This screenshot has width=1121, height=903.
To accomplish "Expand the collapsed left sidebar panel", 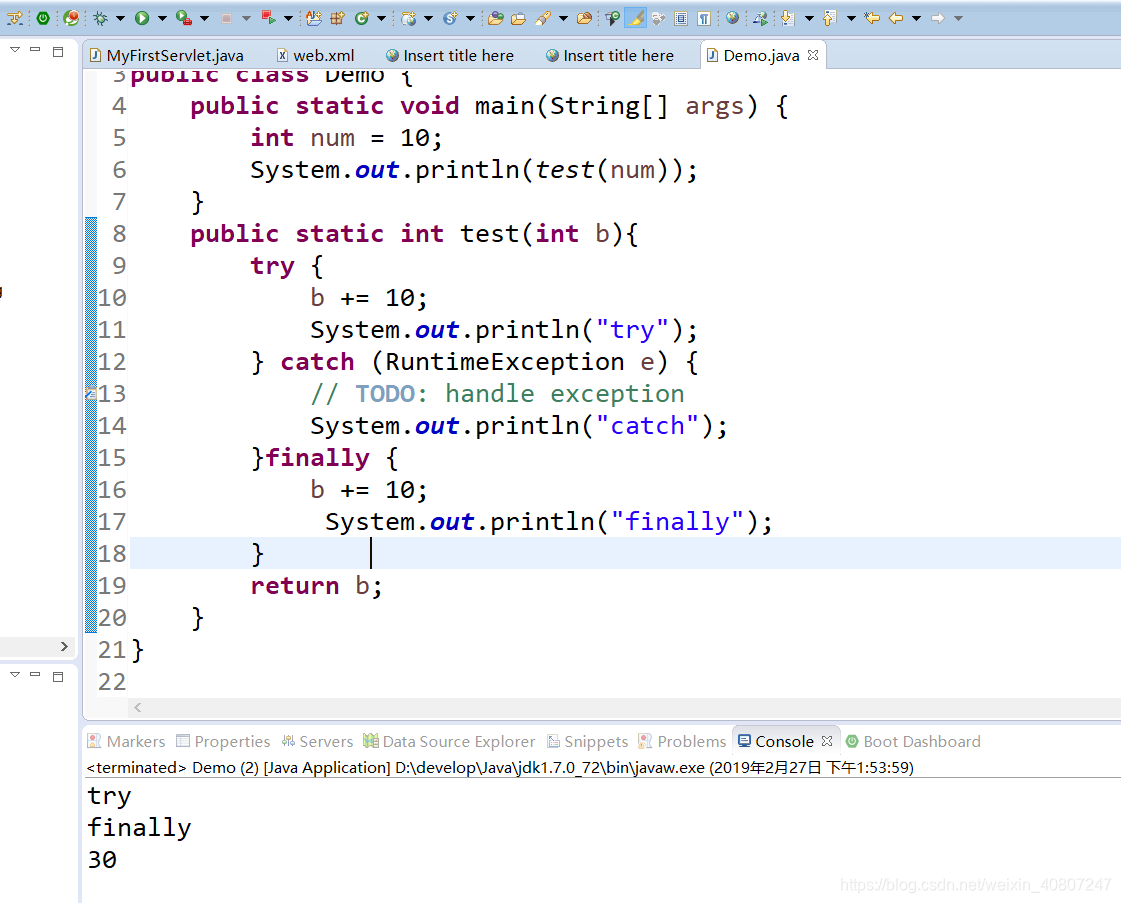I will click(x=64, y=647).
